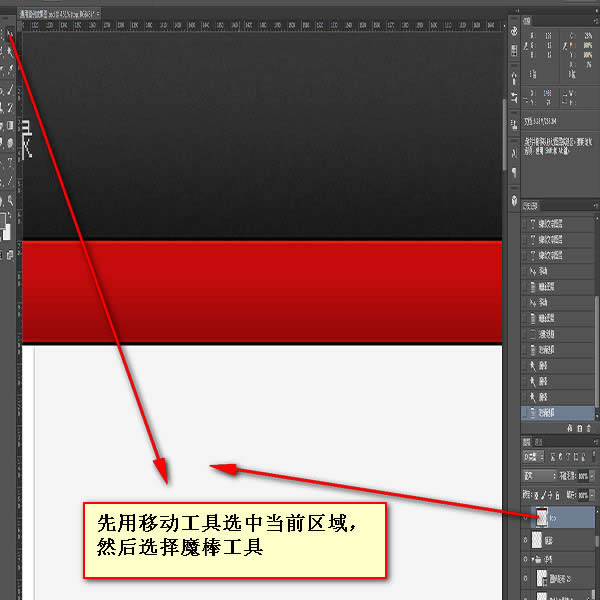Click the selected top layer thumbnail

pos(542,518)
